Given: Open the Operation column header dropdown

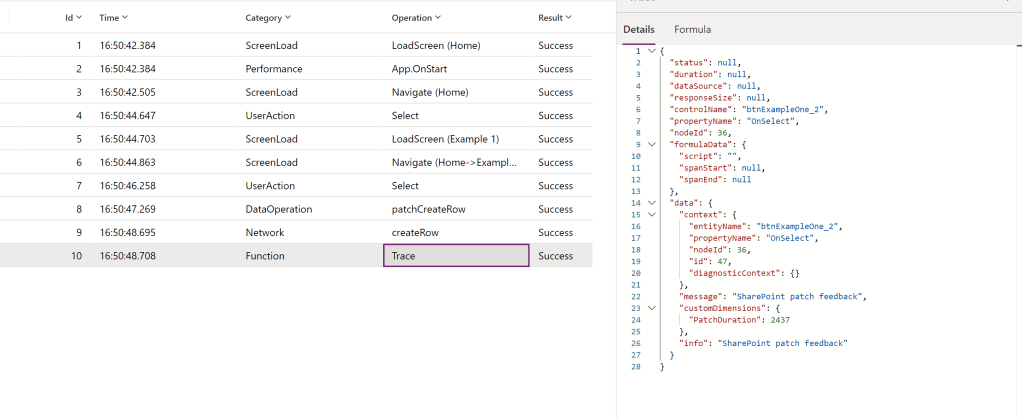Looking at the screenshot, I should (x=438, y=18).
